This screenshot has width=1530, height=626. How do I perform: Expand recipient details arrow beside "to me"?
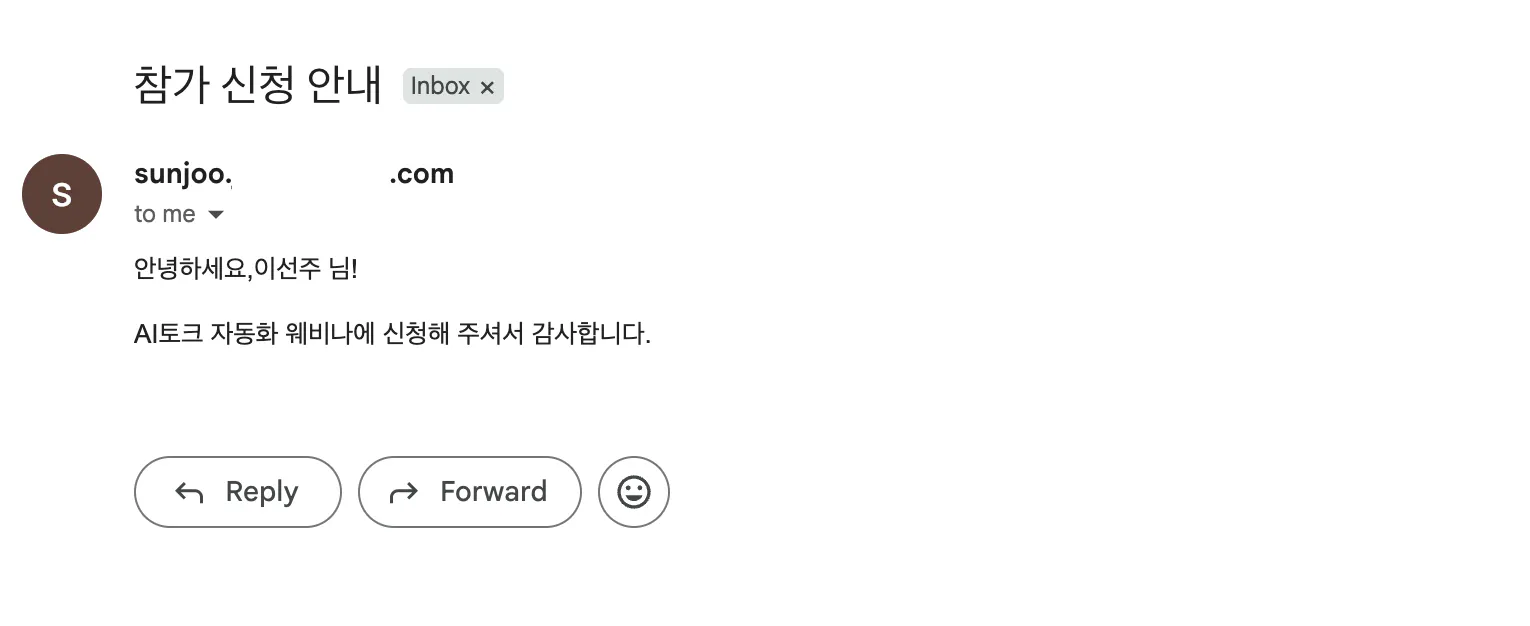tap(216, 215)
